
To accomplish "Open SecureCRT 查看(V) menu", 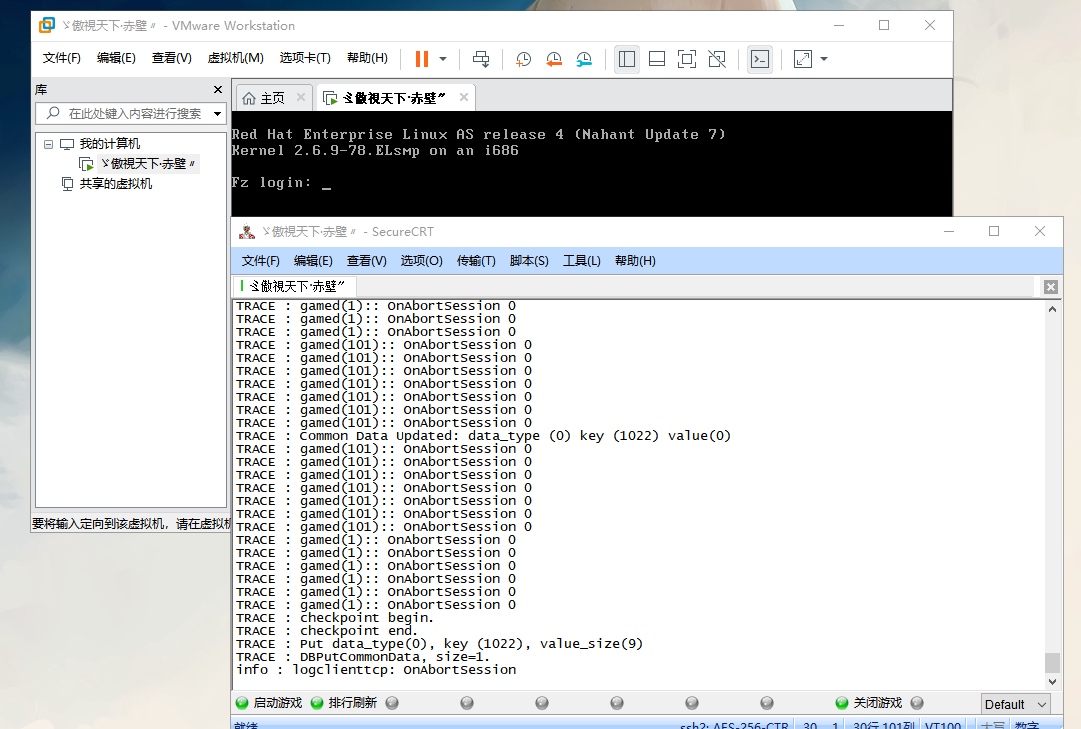I will pyautogui.click(x=367, y=261).
